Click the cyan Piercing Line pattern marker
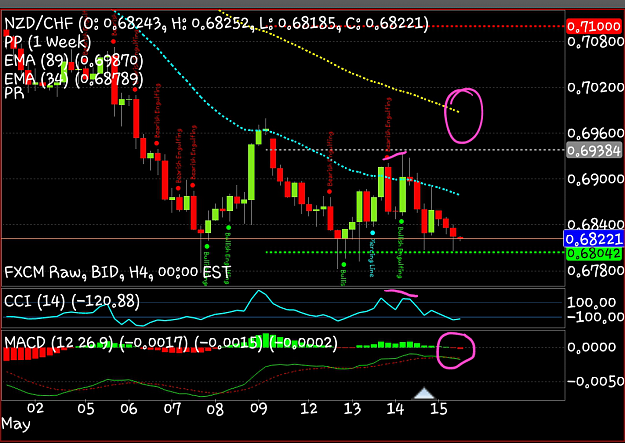 (372, 232)
